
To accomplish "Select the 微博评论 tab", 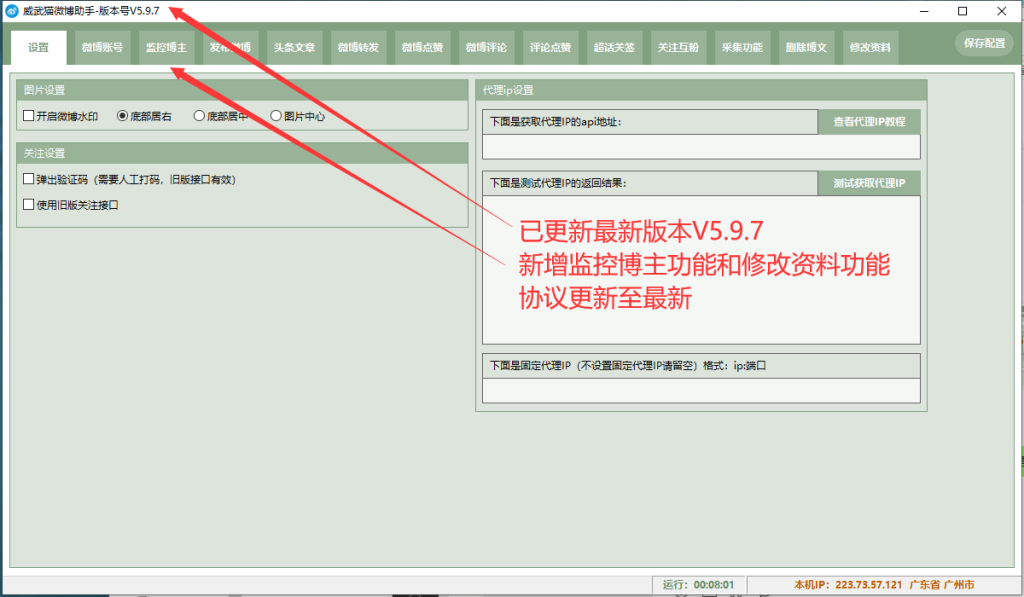I will click(x=486, y=48).
